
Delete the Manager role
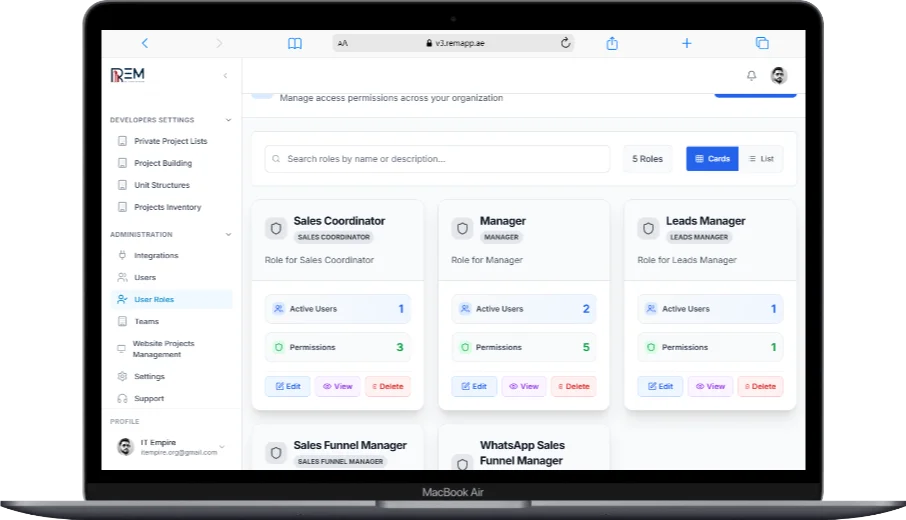tap(574, 387)
